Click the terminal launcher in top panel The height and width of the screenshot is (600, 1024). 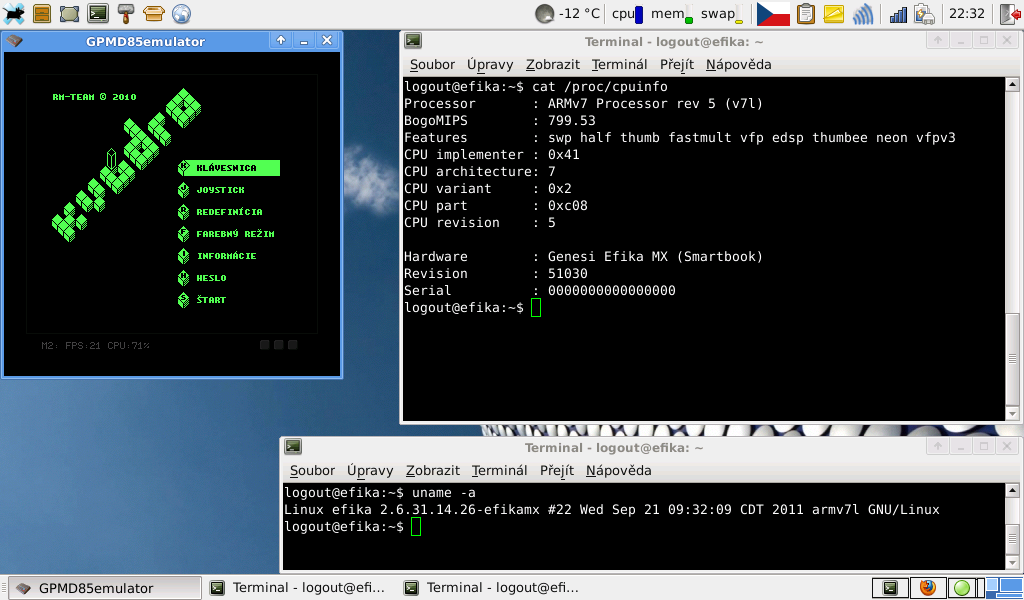pyautogui.click(x=97, y=13)
